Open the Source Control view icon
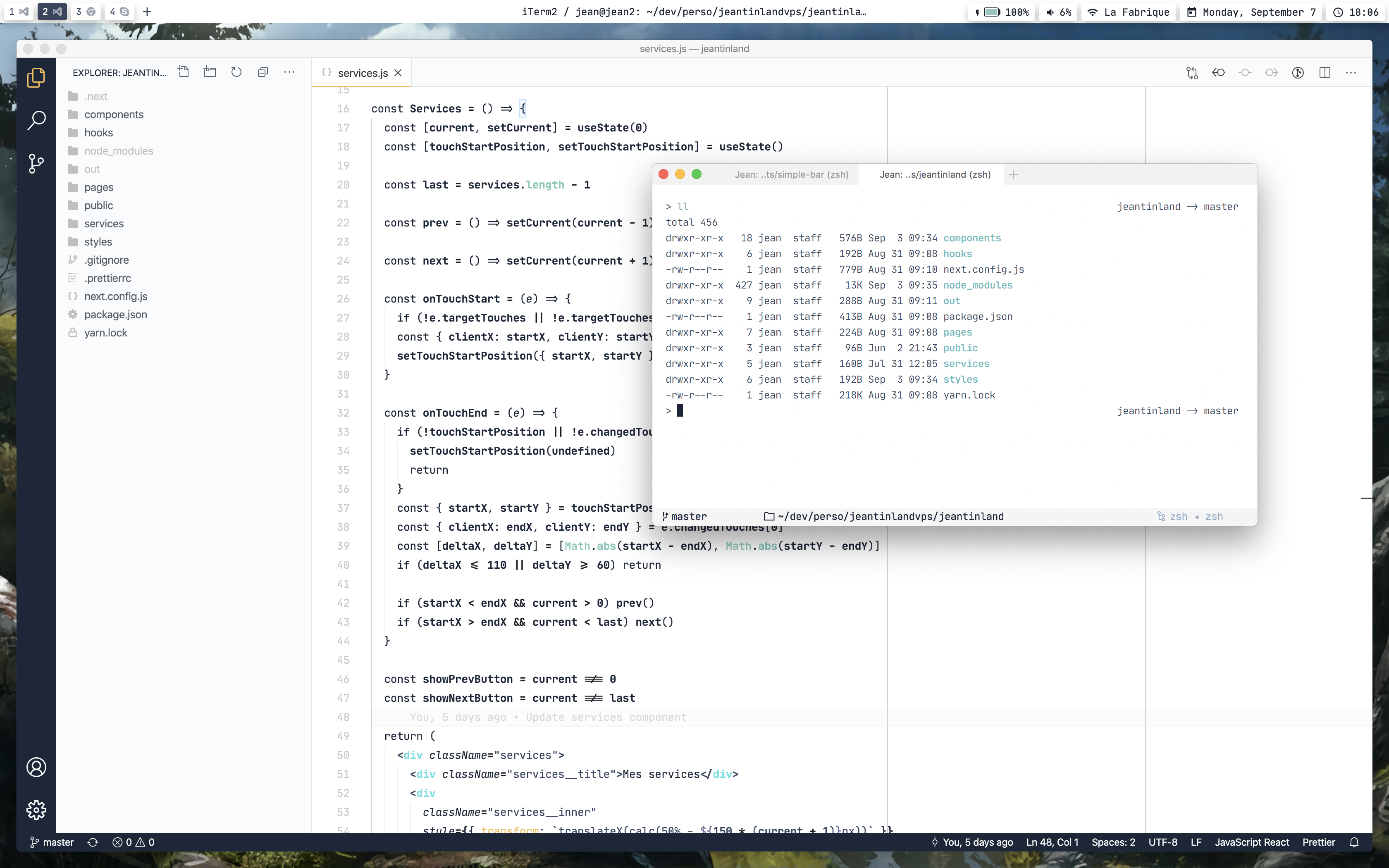Viewport: 1389px width, 868px height. coord(36,164)
